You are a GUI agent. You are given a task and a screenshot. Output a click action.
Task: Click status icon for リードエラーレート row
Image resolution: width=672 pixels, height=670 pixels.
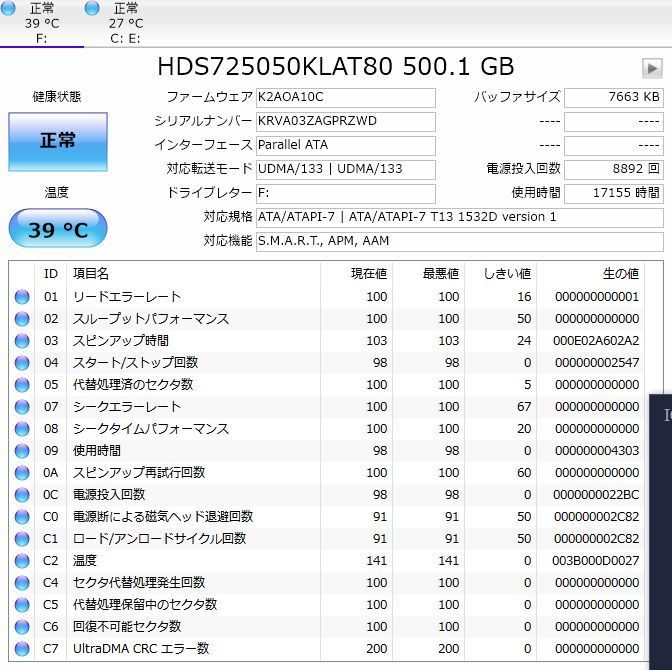coord(22,297)
